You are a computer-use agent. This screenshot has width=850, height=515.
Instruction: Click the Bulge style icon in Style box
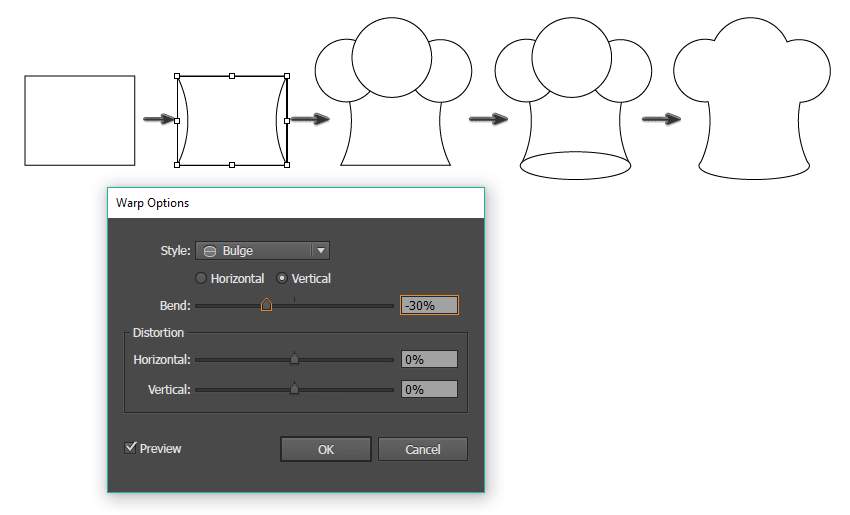pyautogui.click(x=210, y=251)
